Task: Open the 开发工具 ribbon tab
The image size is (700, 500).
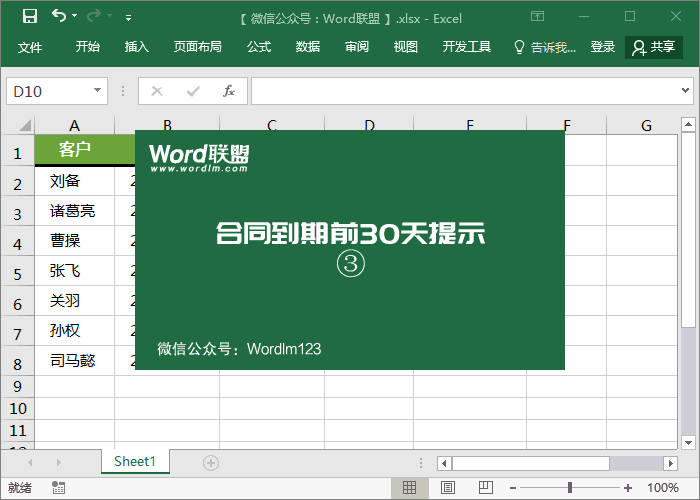Action: [x=467, y=46]
